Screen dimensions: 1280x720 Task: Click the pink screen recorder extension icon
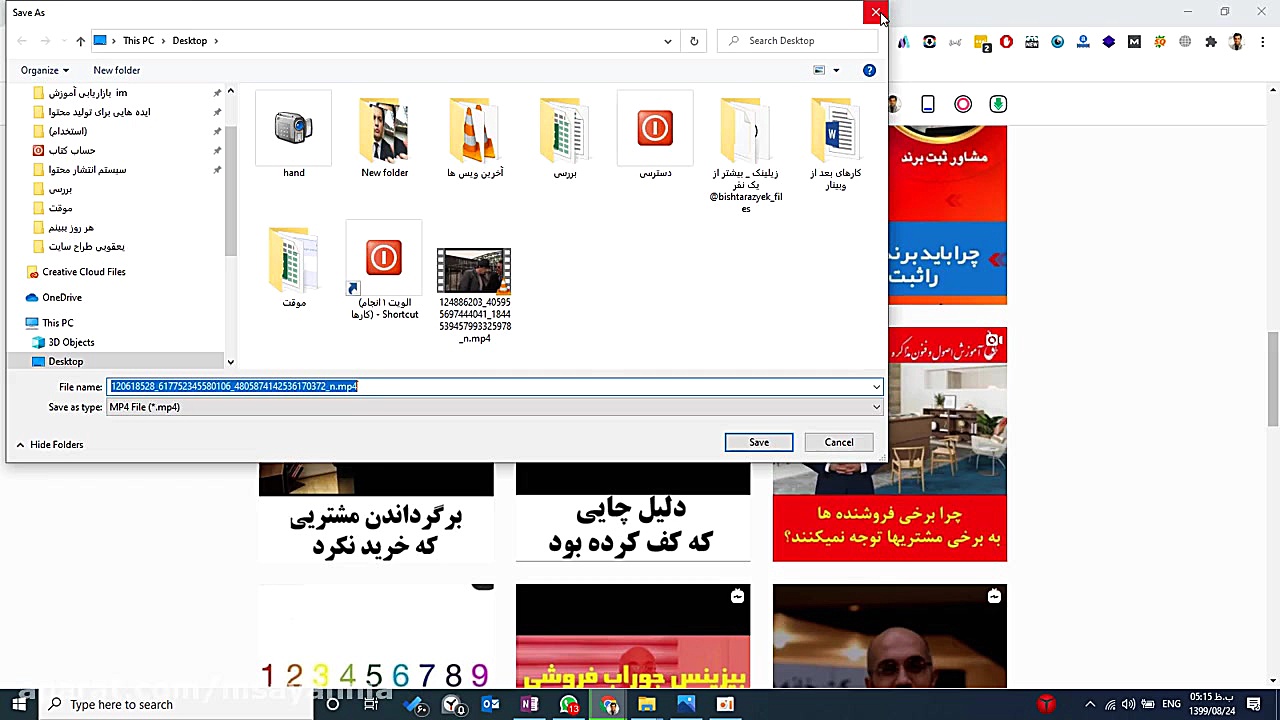962,104
